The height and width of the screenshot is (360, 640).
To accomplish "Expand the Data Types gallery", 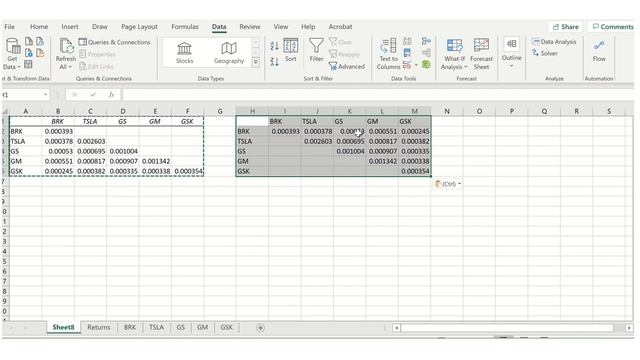I will 256,62.
